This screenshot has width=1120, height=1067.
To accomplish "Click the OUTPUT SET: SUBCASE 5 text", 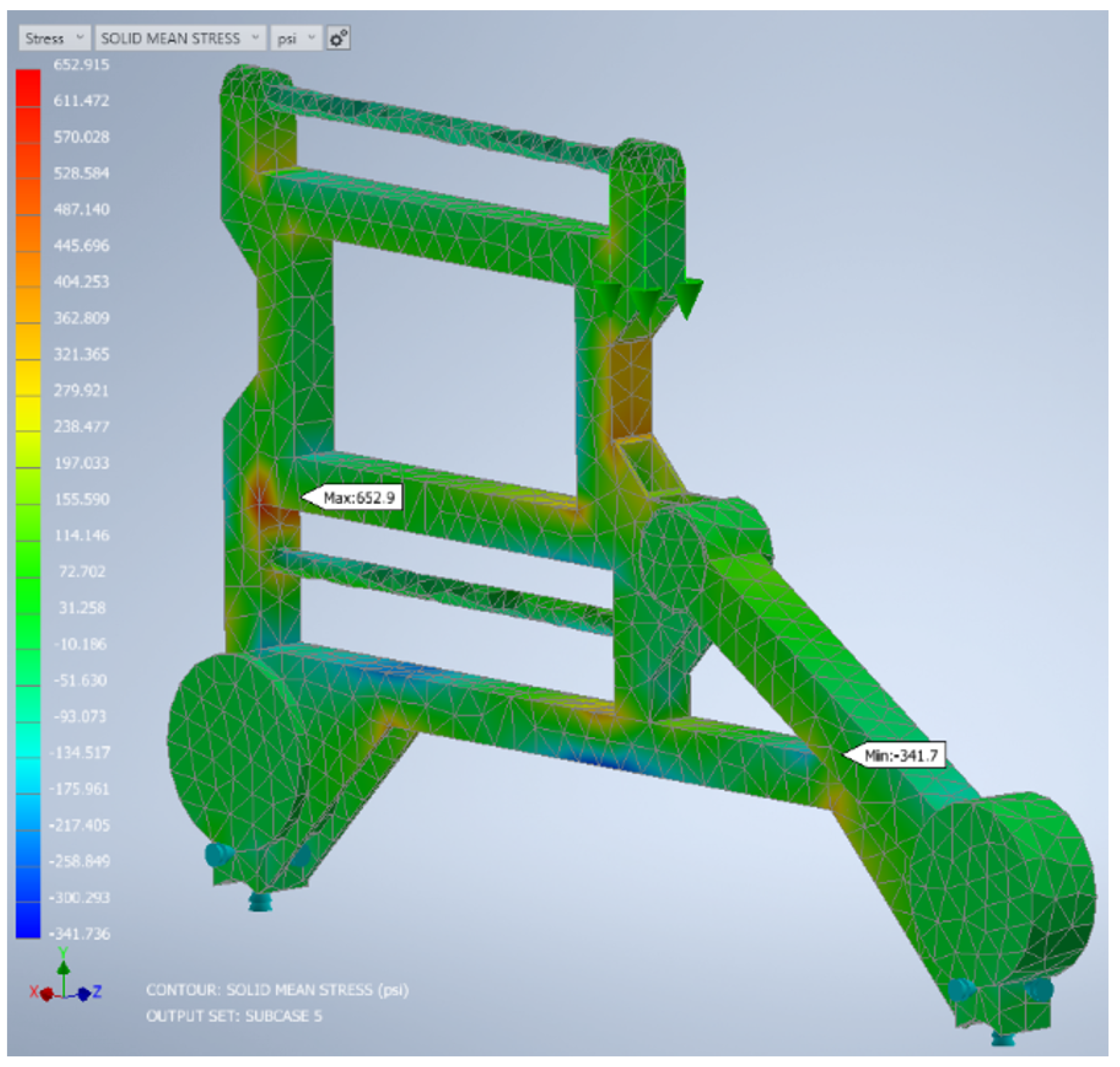I will pyautogui.click(x=234, y=1016).
